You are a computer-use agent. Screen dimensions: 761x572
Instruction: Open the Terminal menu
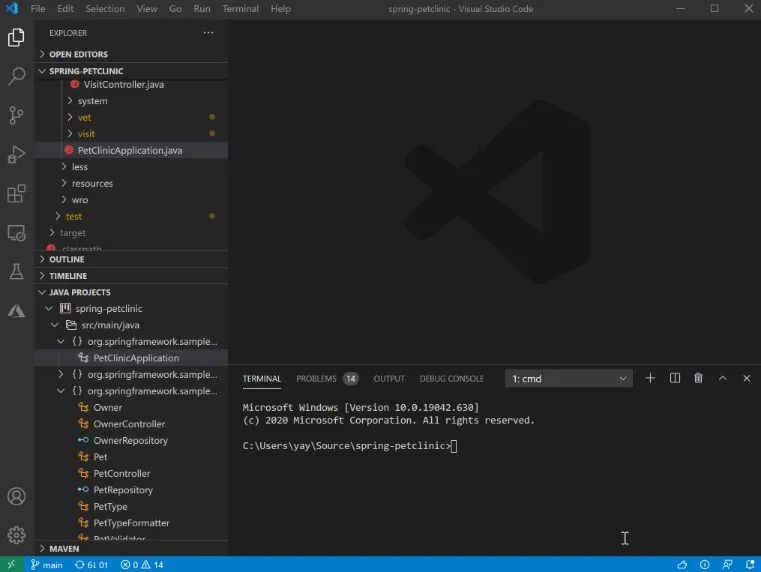pyautogui.click(x=240, y=9)
